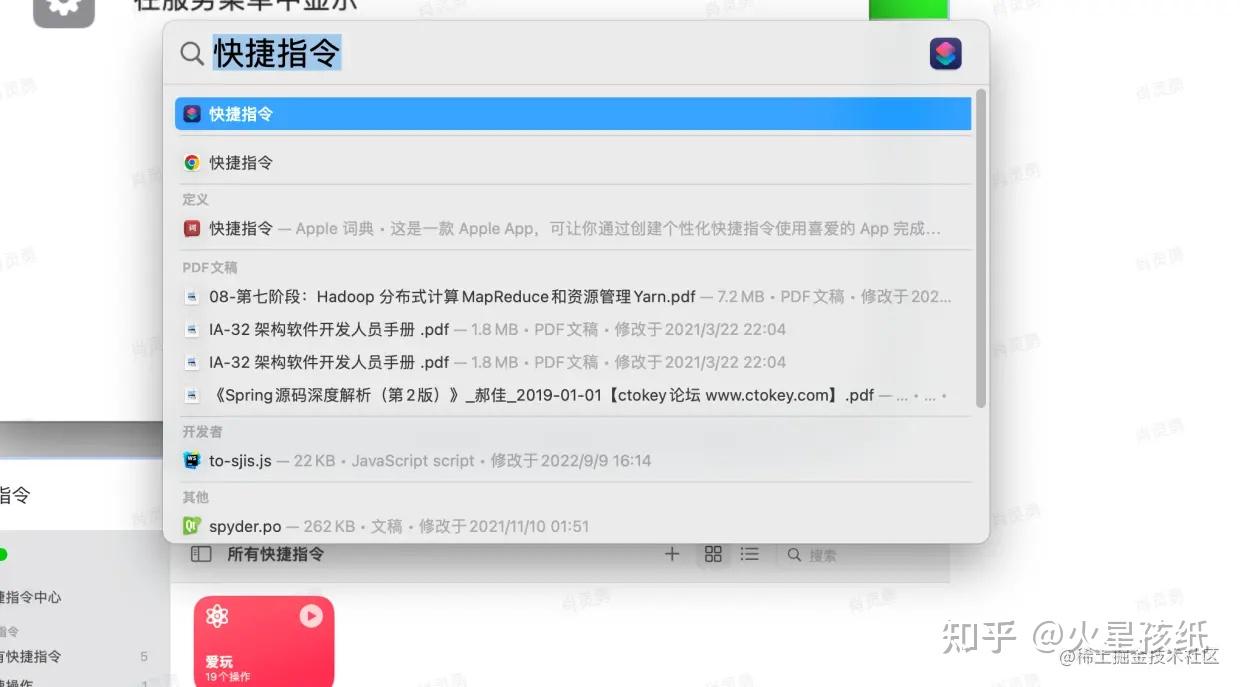Switch Shortcuts to grid view

click(713, 554)
